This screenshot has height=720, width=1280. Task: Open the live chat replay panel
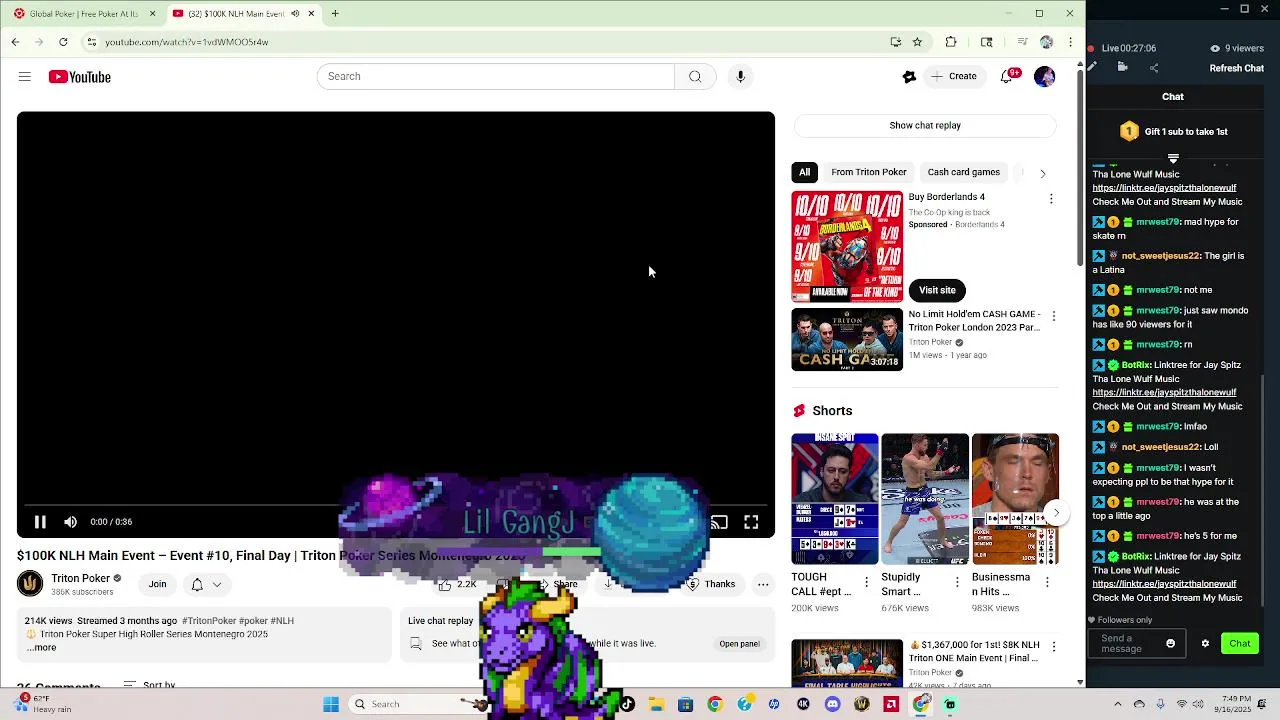point(739,644)
